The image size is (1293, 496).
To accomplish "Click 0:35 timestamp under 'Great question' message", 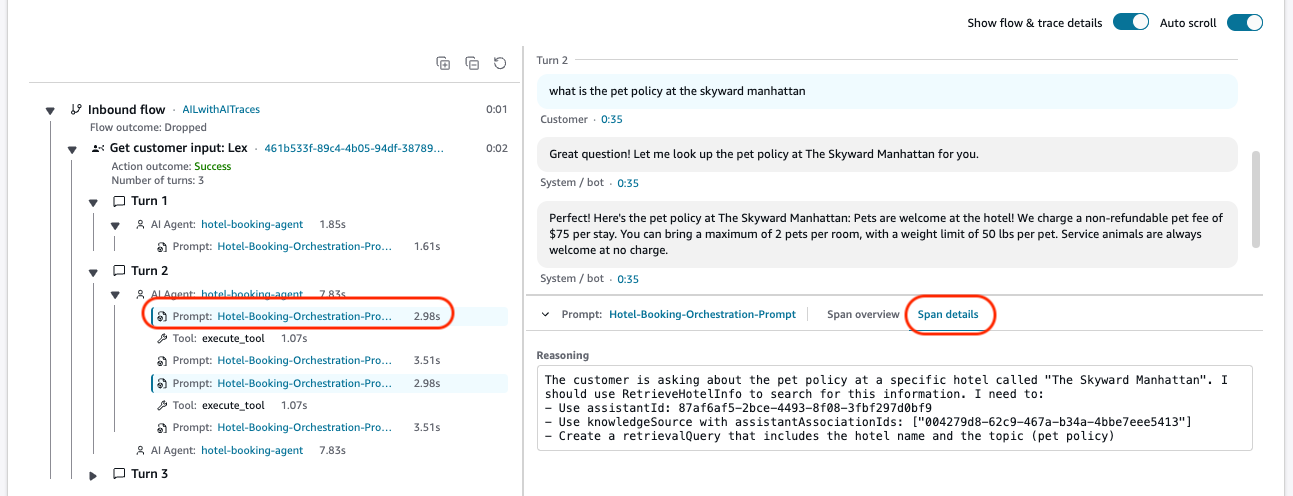I will [628, 183].
